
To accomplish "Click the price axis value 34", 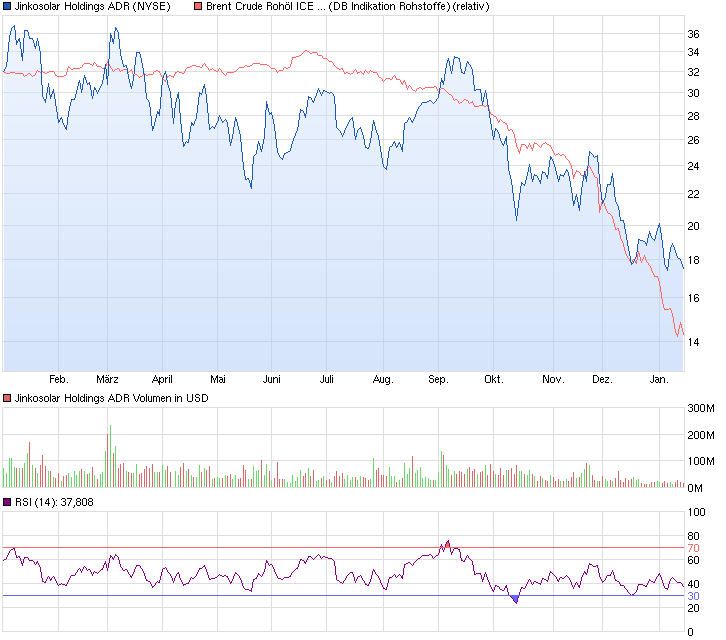I will [x=693, y=52].
